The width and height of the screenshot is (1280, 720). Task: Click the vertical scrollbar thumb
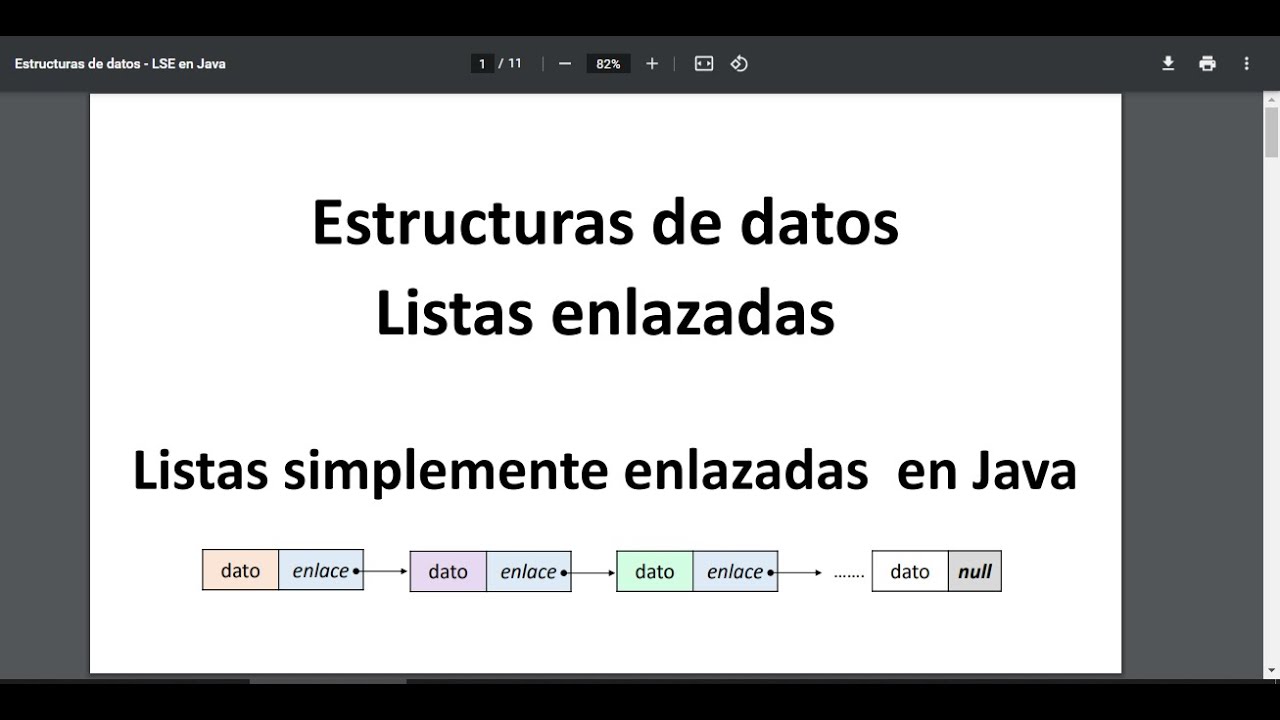pyautogui.click(x=1272, y=132)
